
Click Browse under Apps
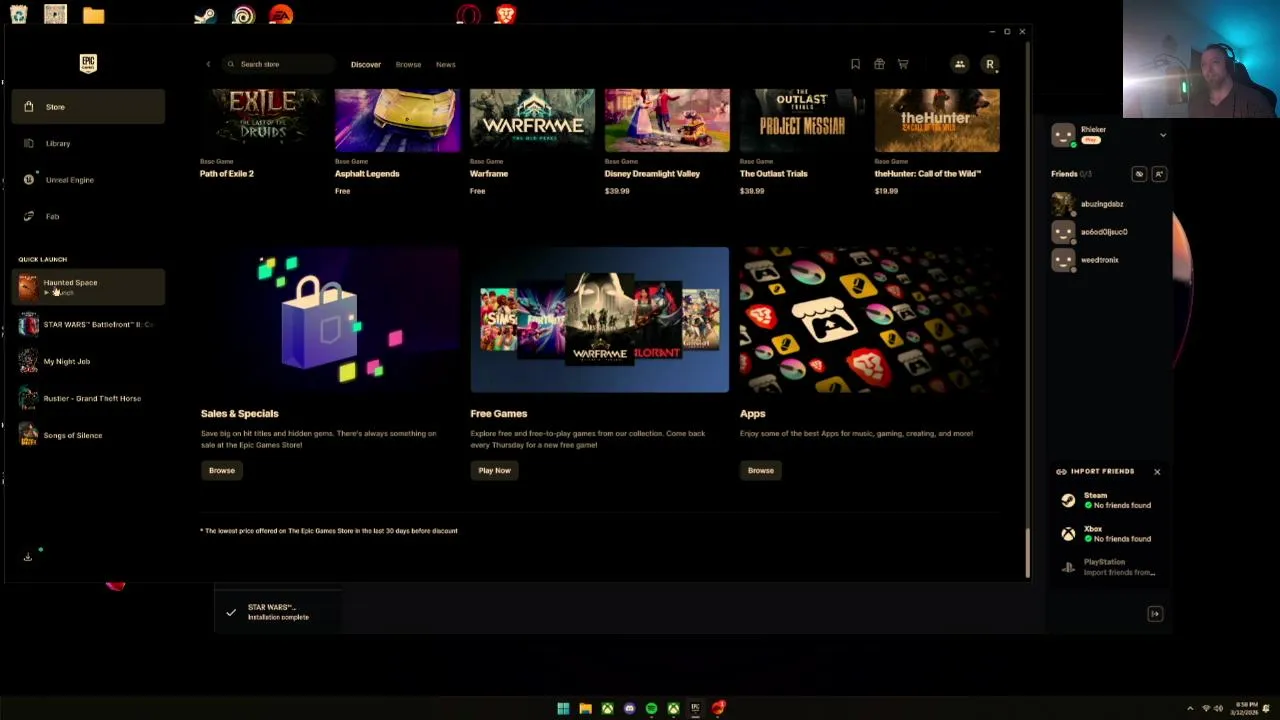761,470
